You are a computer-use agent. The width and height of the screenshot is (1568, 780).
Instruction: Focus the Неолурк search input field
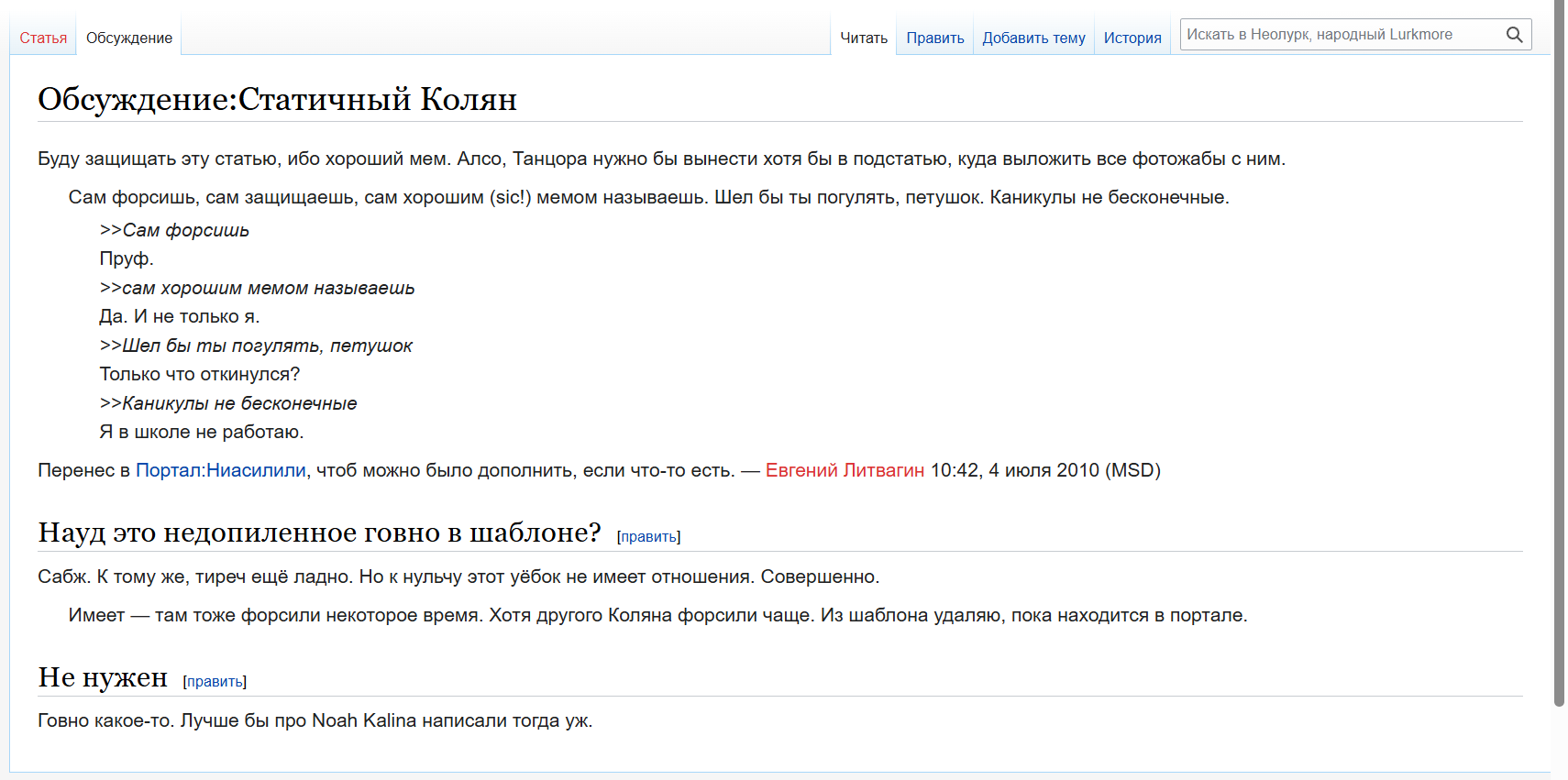(1341, 35)
